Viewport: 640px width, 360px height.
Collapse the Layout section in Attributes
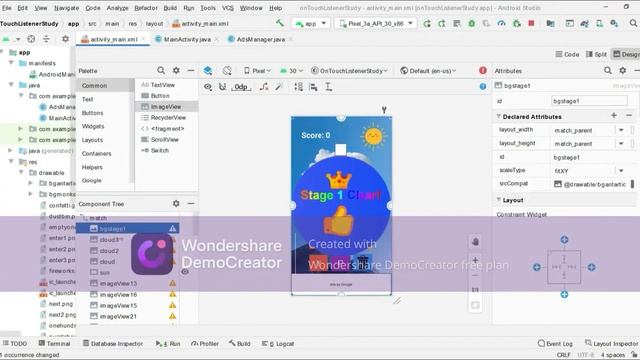click(498, 200)
